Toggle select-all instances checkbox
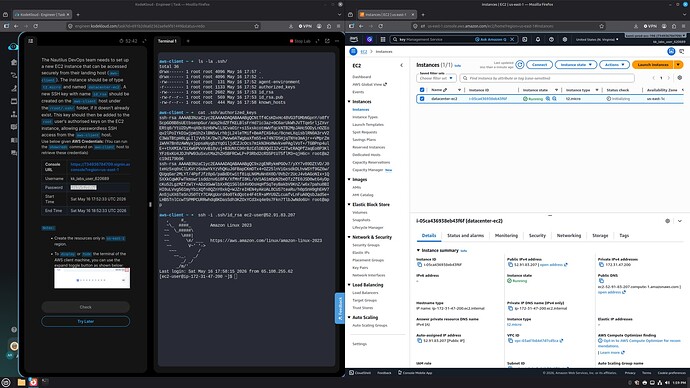 pos(422,90)
